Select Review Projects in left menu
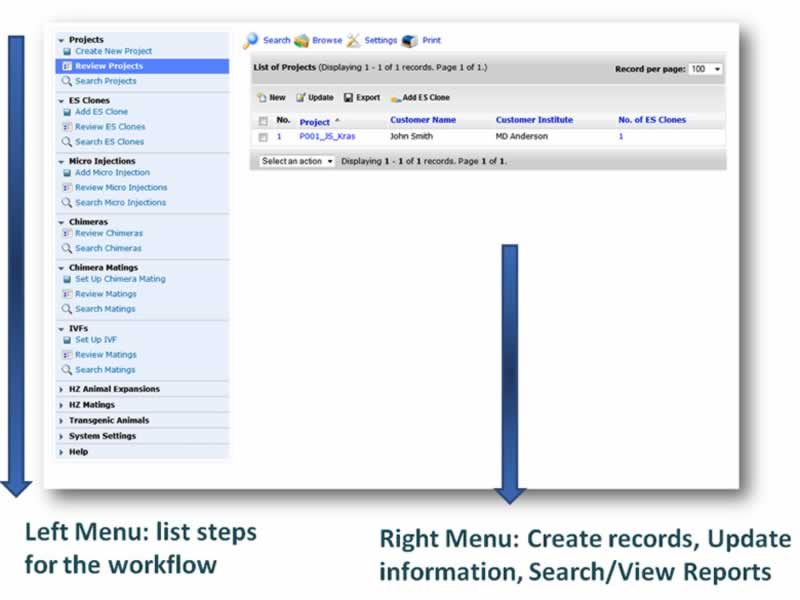The width and height of the screenshot is (800, 600). [x=108, y=66]
